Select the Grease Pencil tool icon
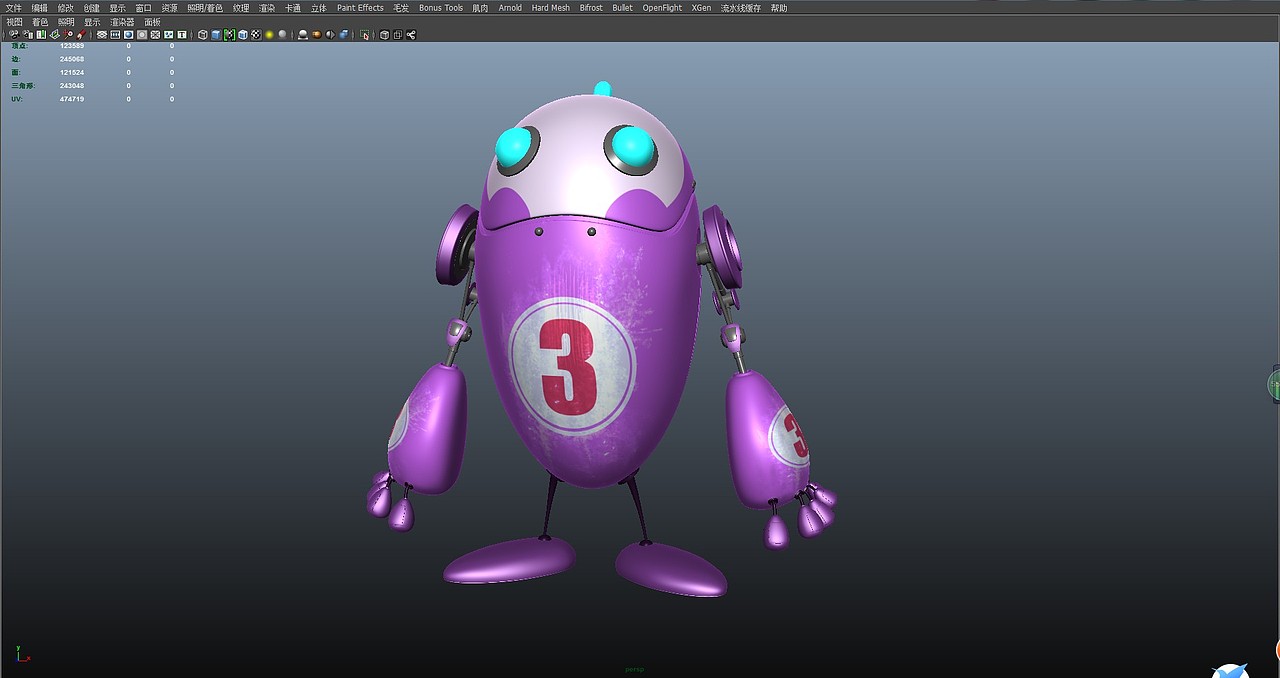Viewport: 1280px width, 678px height. pos(81,34)
